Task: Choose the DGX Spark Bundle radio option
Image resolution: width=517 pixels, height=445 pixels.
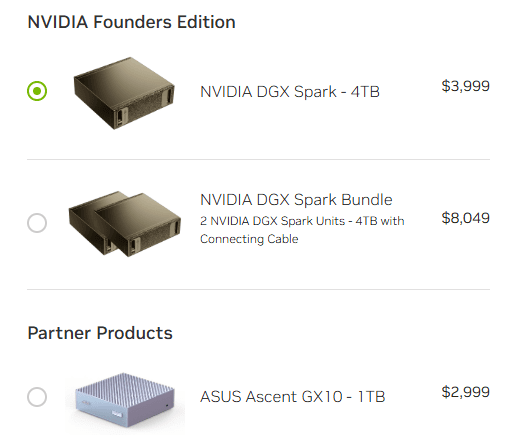Action: (x=37, y=223)
